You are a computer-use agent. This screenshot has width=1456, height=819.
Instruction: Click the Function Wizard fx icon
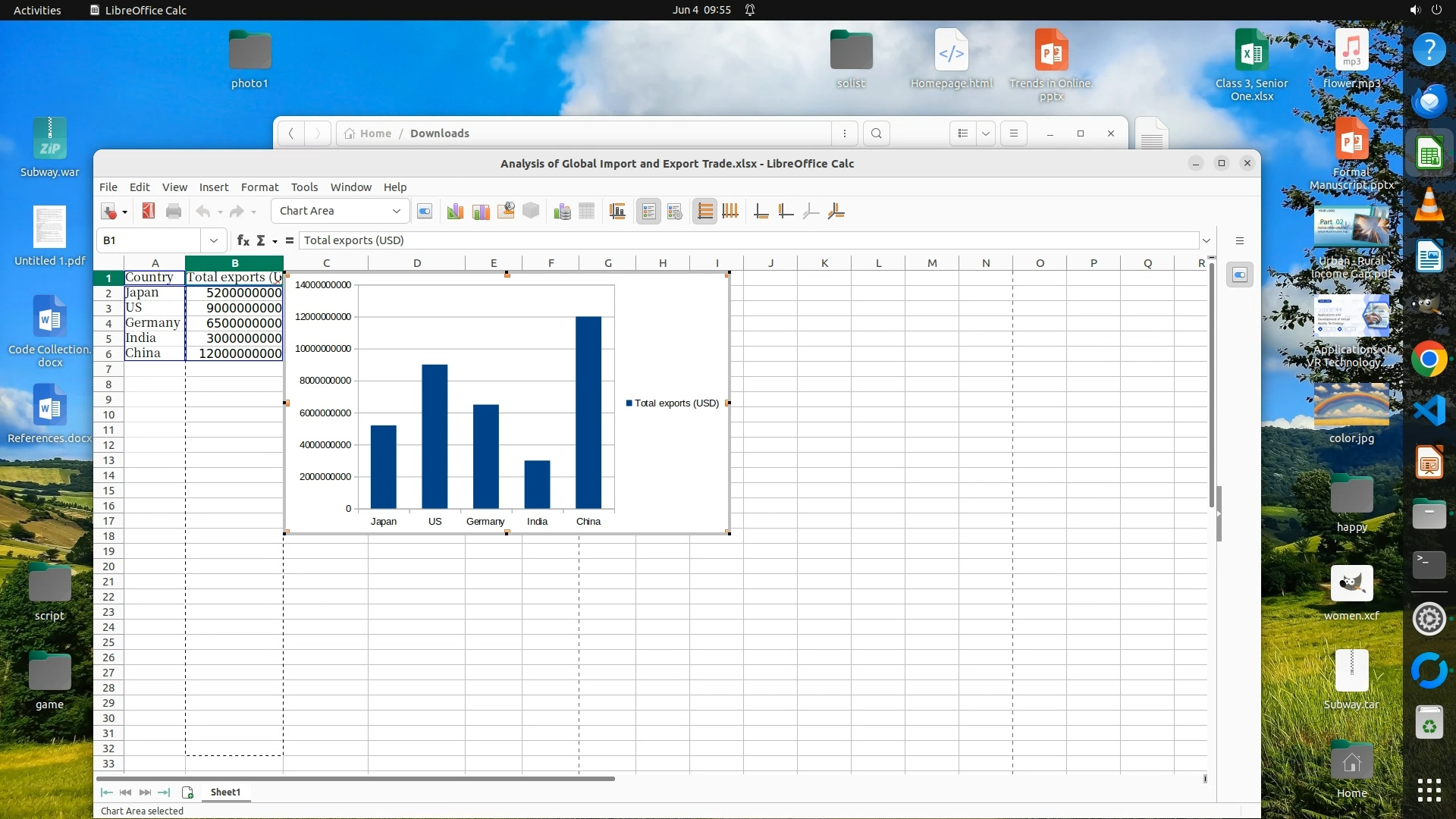tap(243, 240)
